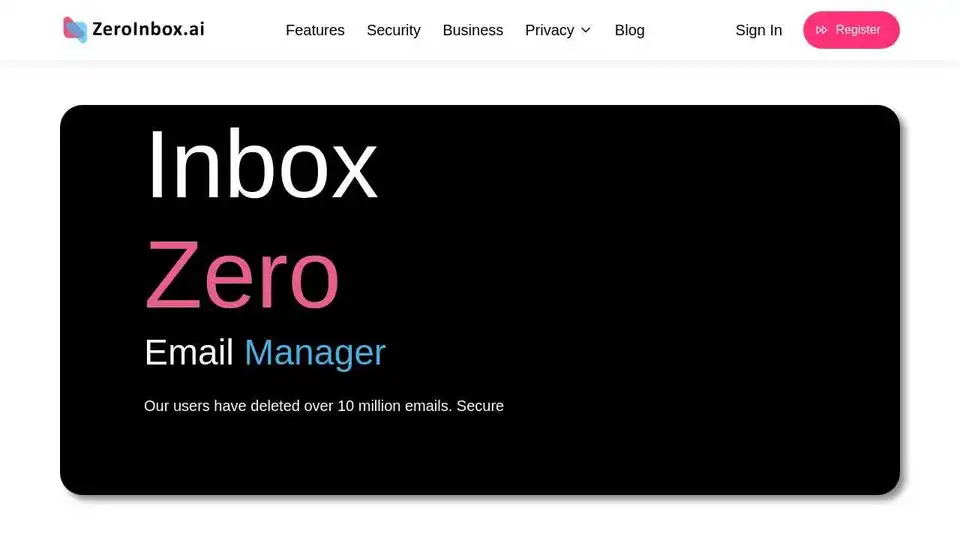Open the Features page
Screen dimensions: 960x540
pos(315,30)
